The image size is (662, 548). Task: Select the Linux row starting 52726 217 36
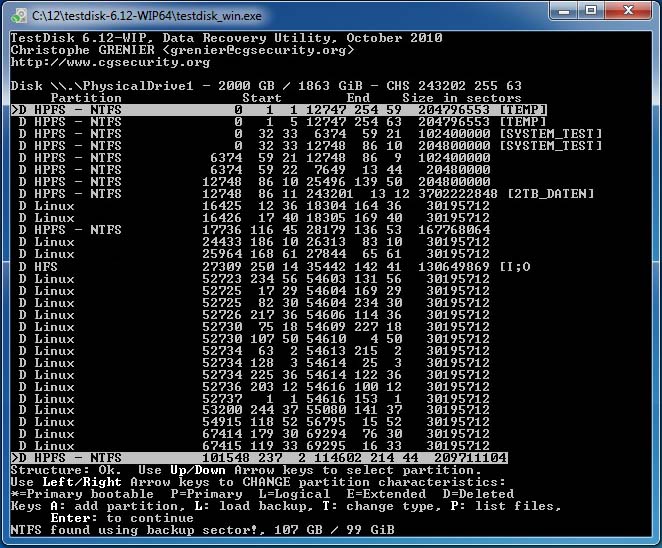coord(254,315)
